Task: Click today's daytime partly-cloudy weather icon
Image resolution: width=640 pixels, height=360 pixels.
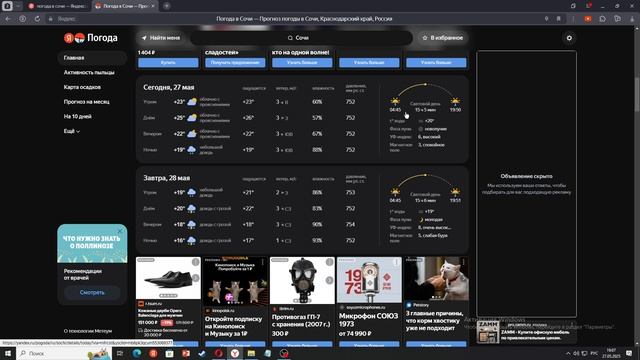Action: pos(192,118)
